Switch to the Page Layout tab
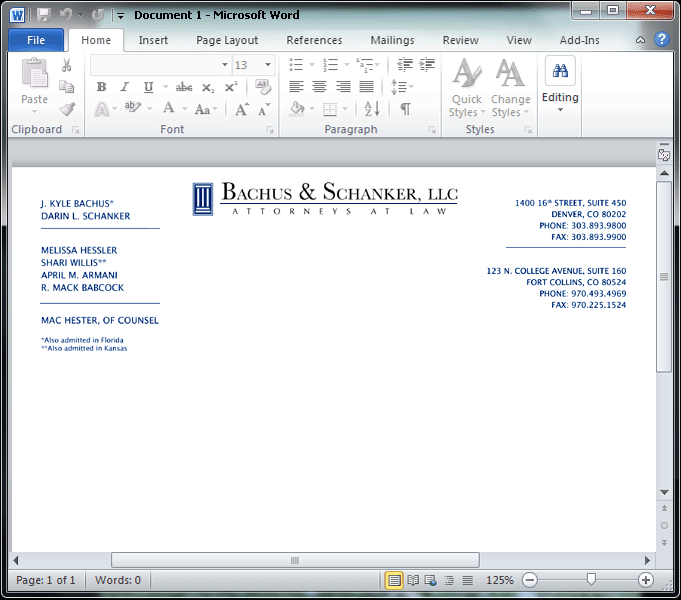 pyautogui.click(x=227, y=40)
